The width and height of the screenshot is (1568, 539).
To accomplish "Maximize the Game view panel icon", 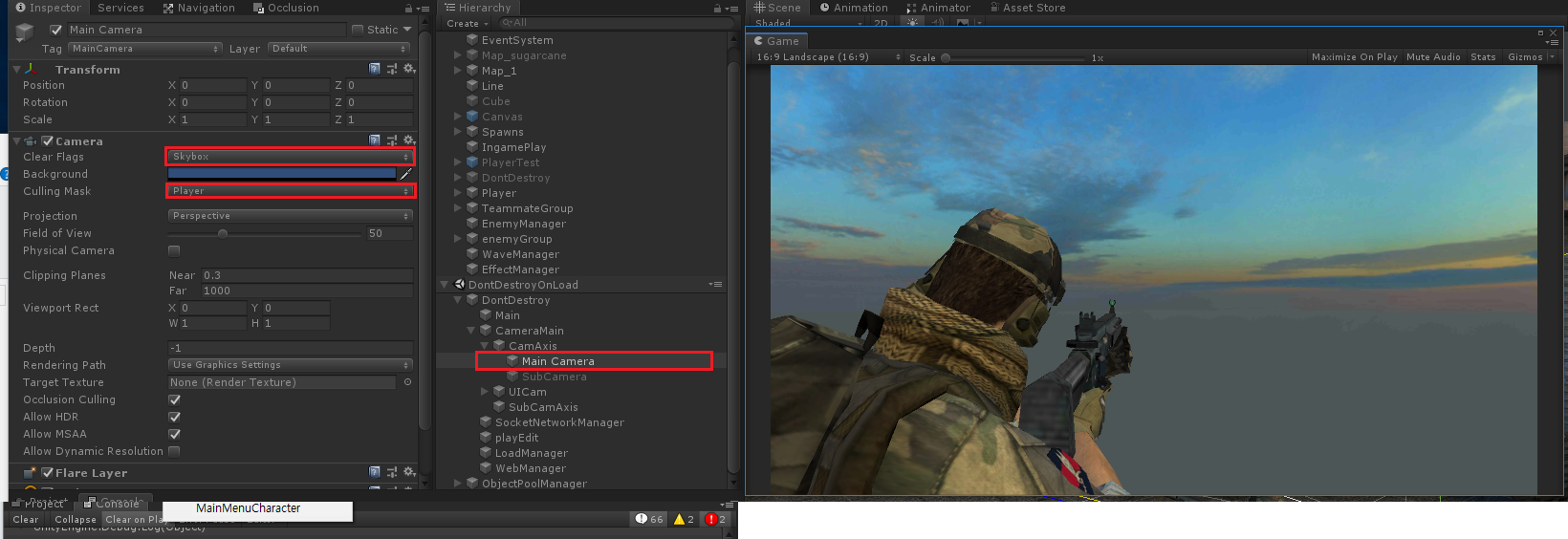I will 1540,32.
